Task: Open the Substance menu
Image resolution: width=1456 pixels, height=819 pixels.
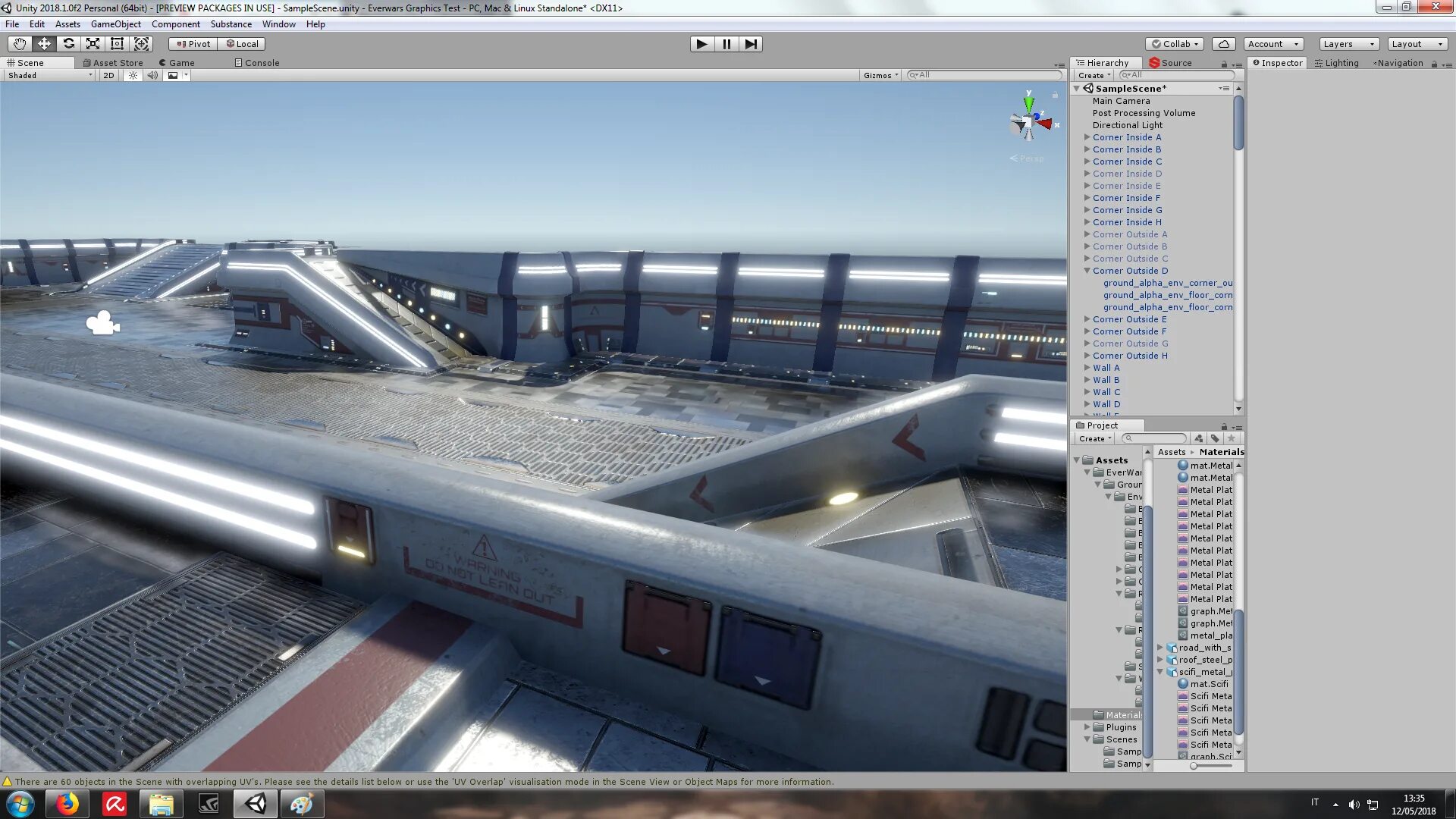Action: coord(231,24)
